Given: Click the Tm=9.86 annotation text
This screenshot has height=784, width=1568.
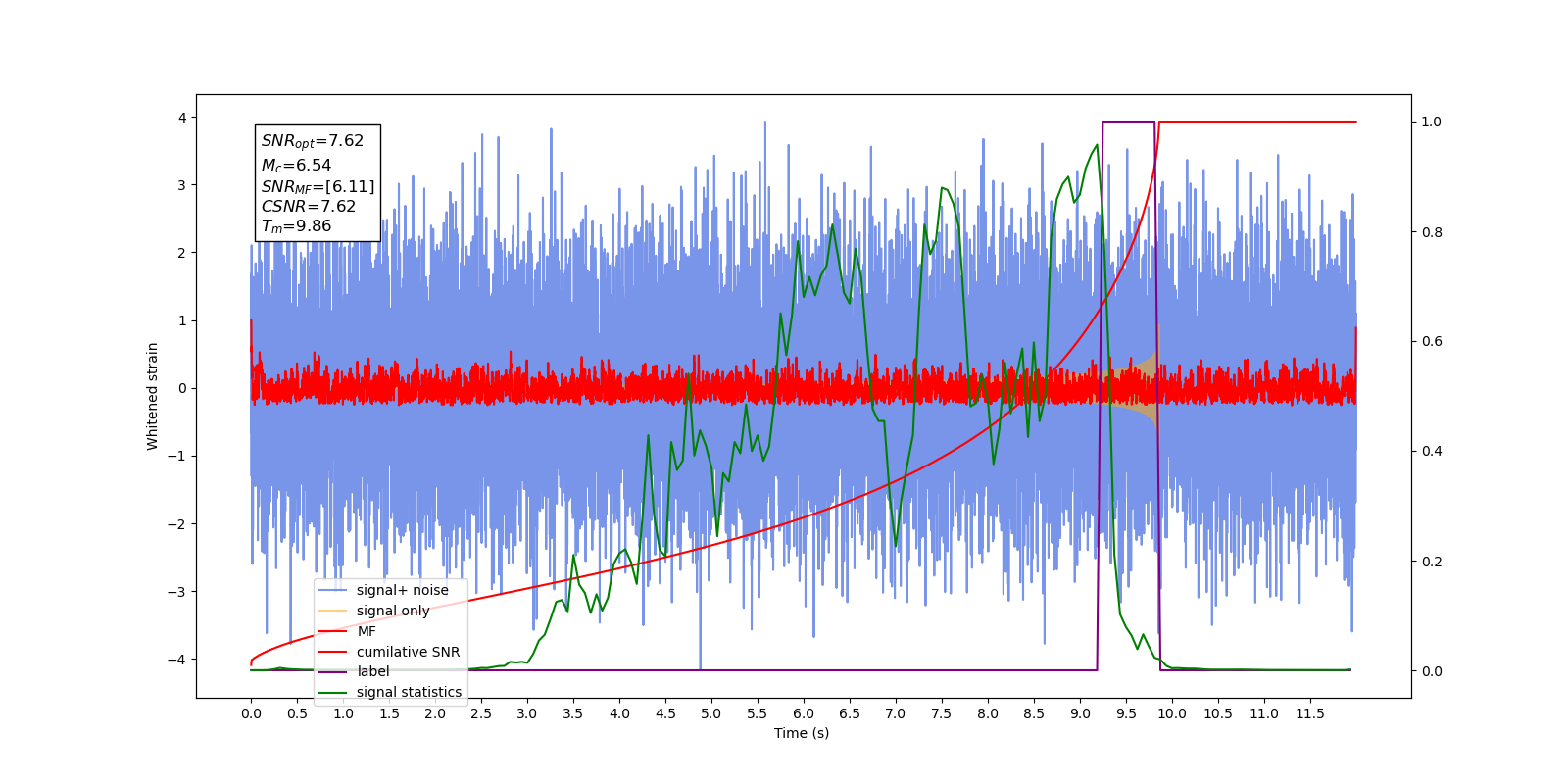Looking at the screenshot, I should pos(296,226).
